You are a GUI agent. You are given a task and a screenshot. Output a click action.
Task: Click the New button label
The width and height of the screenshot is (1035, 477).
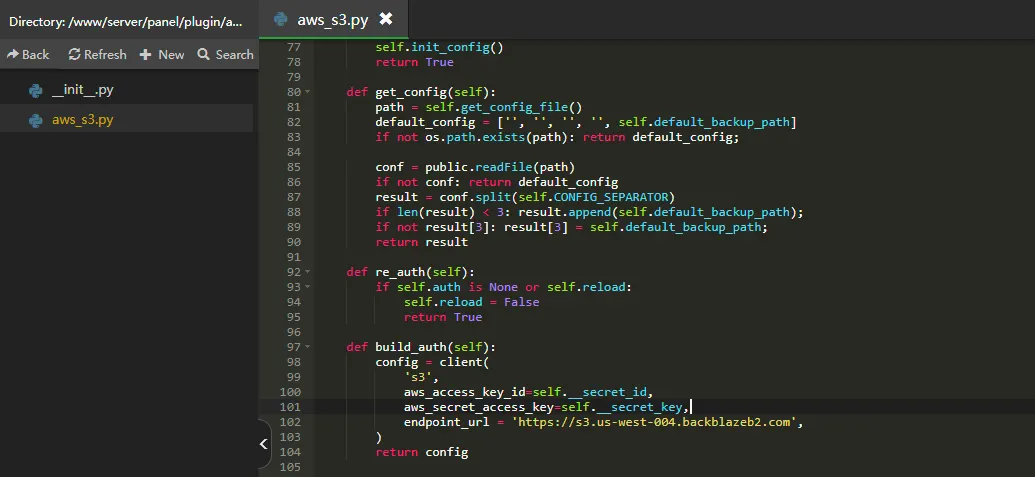coord(171,55)
